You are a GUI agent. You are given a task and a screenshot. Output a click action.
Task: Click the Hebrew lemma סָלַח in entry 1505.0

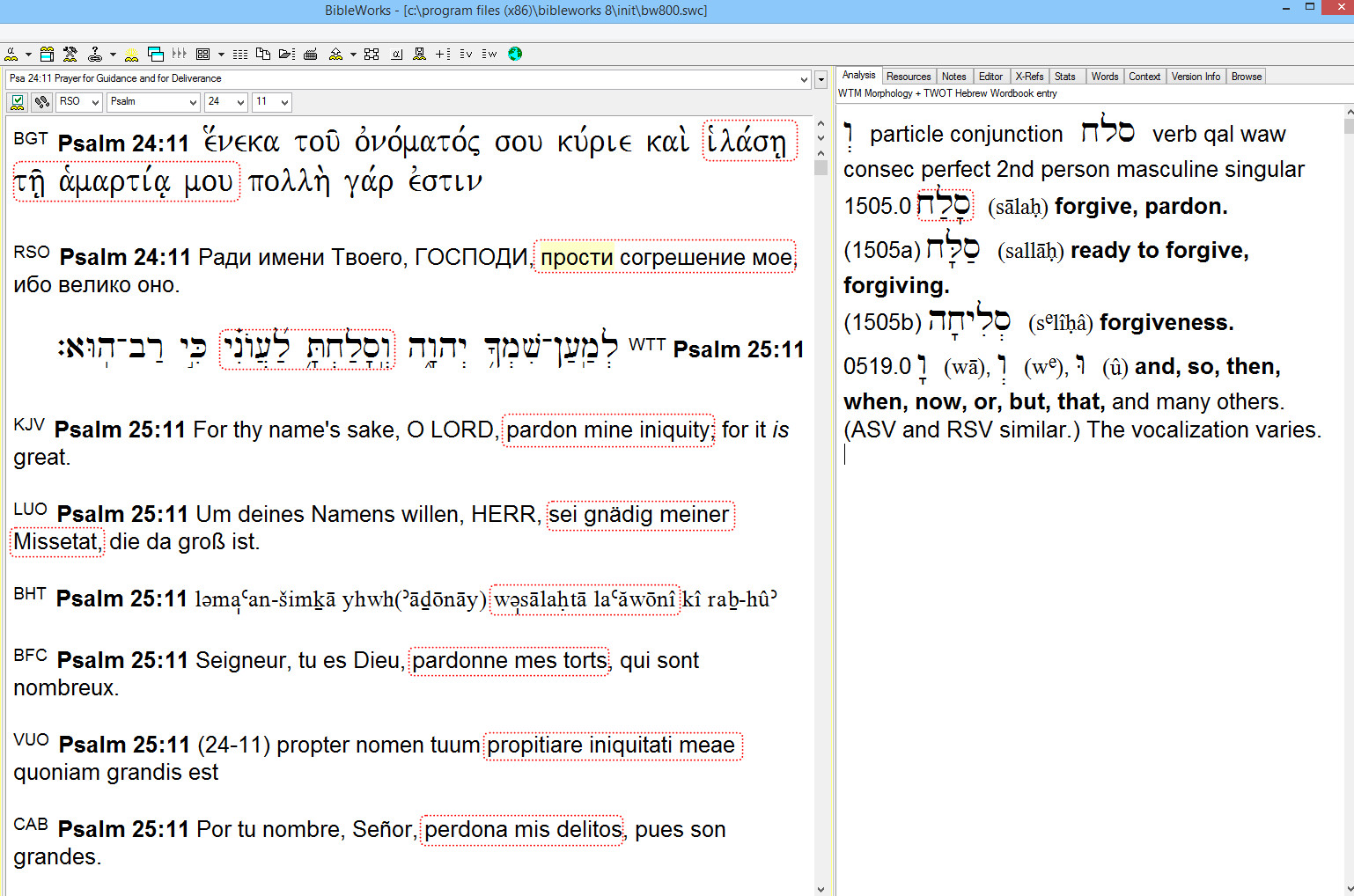coord(945,205)
